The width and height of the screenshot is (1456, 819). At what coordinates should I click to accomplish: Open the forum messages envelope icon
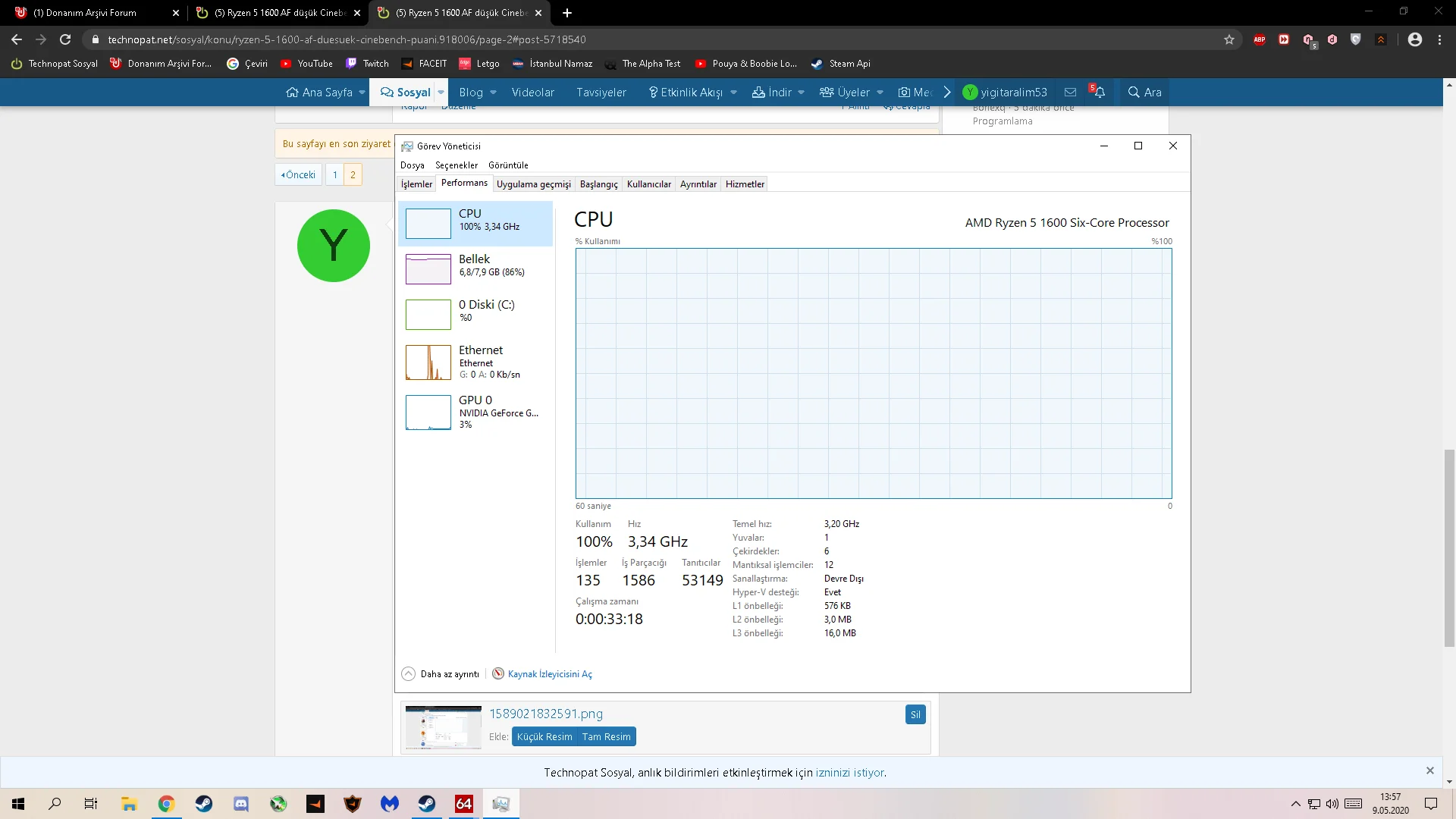tap(1070, 93)
